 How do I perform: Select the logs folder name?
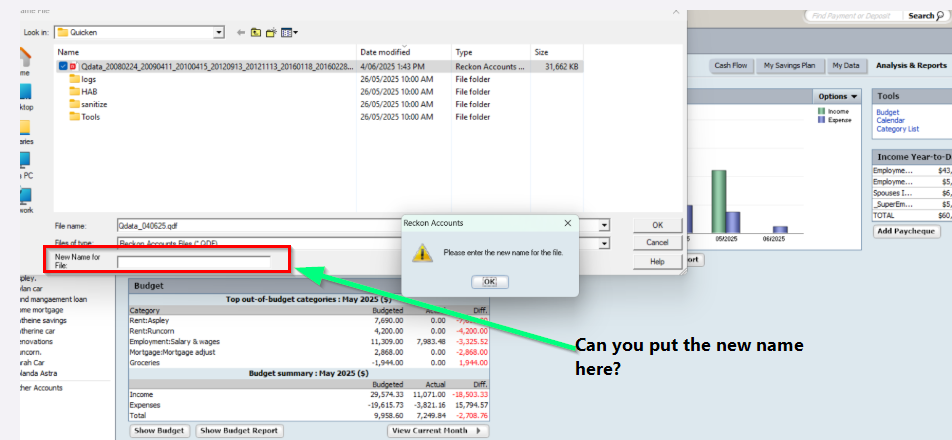point(89,79)
